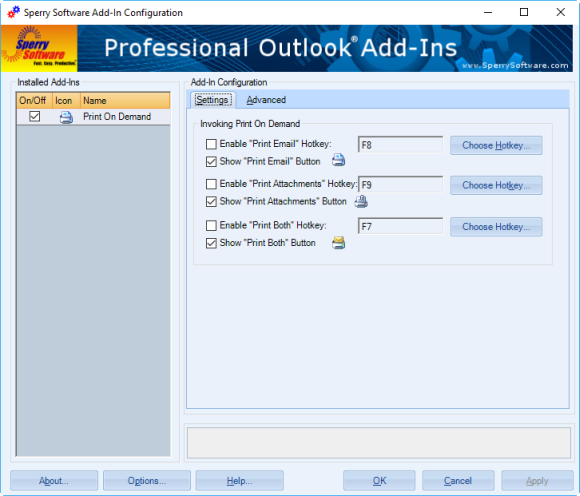The height and width of the screenshot is (496, 580).
Task: Enable the "Print Attachments" Hotkey checkbox
Action: click(x=211, y=184)
